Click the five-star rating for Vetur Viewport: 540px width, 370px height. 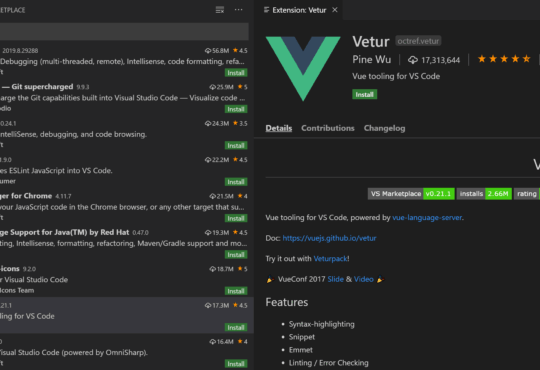[504, 59]
